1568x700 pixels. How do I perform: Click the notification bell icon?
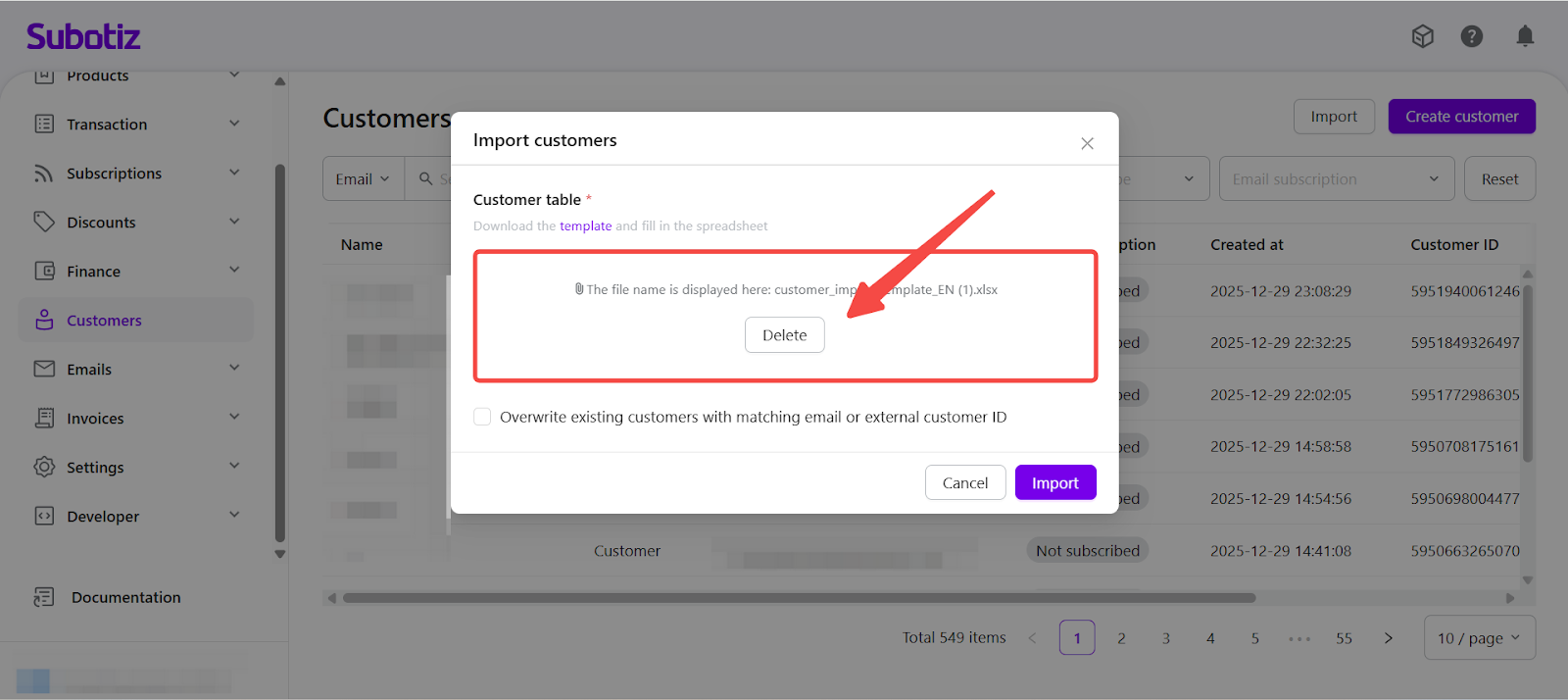(x=1525, y=36)
